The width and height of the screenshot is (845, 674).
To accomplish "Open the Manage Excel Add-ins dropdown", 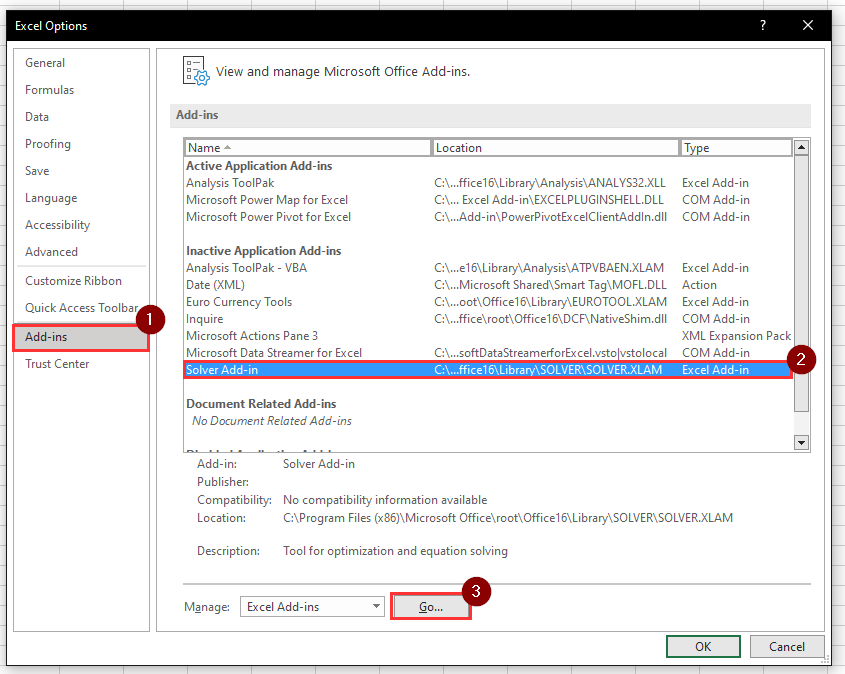I will tap(312, 607).
